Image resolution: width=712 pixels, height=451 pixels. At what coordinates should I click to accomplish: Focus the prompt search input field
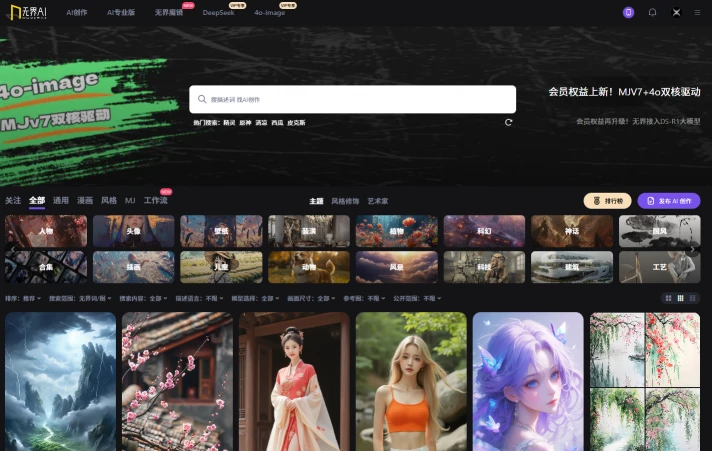352,99
